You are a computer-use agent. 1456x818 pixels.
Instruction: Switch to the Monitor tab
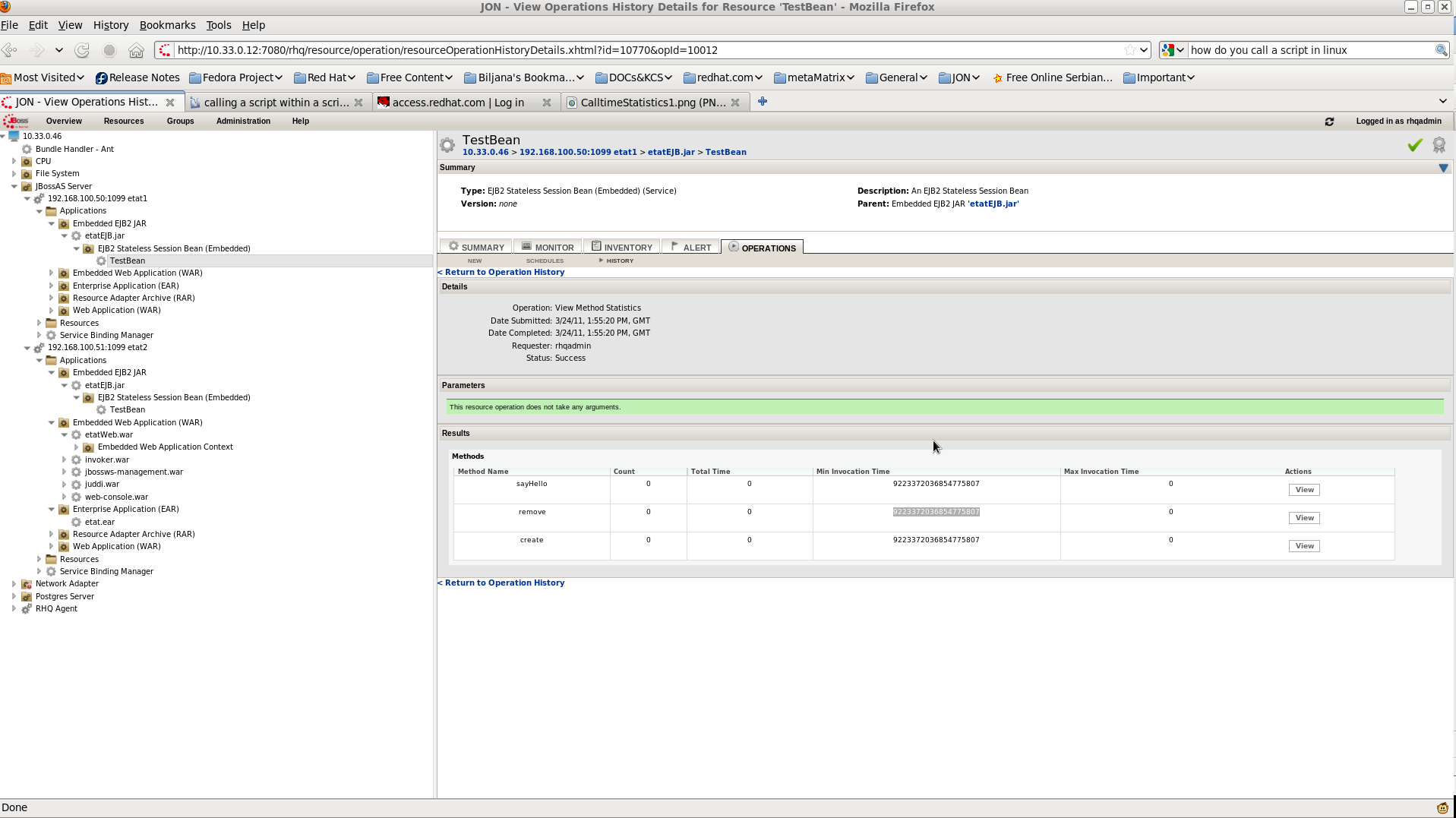click(x=548, y=247)
